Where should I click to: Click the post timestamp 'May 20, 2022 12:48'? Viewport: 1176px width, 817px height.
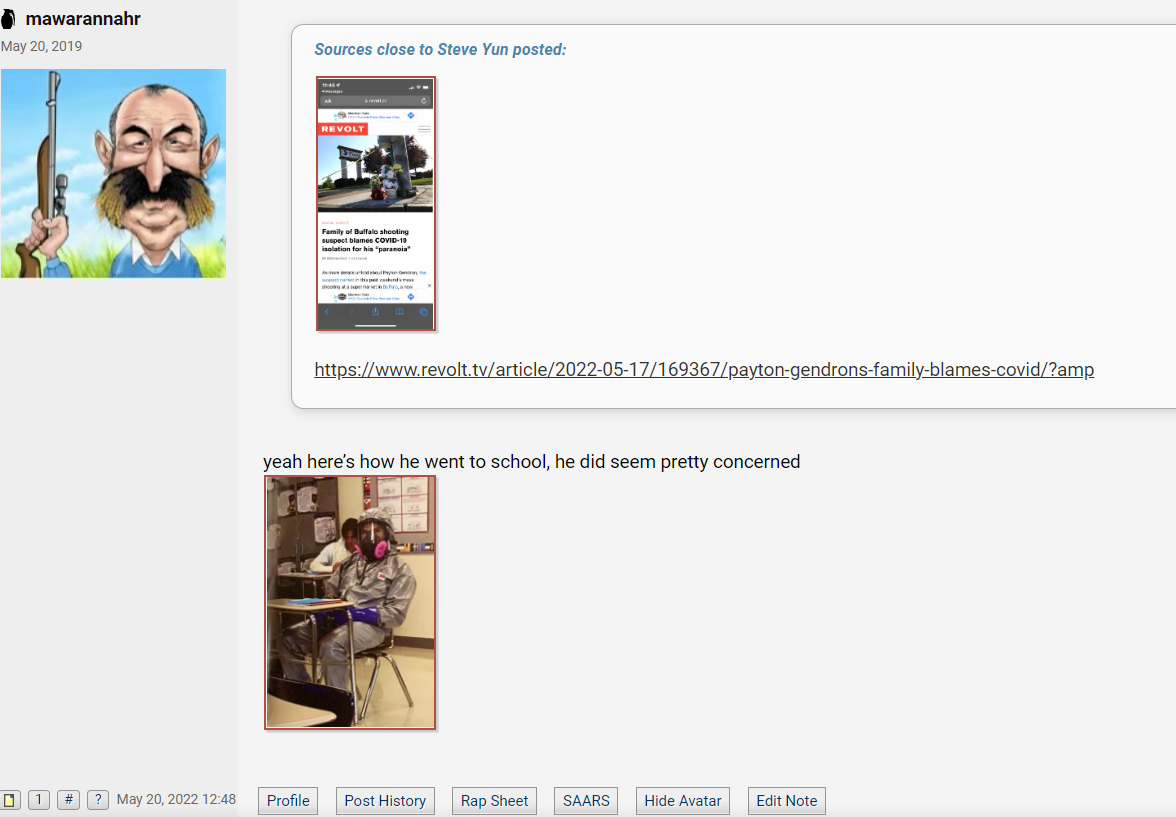pyautogui.click(x=176, y=800)
